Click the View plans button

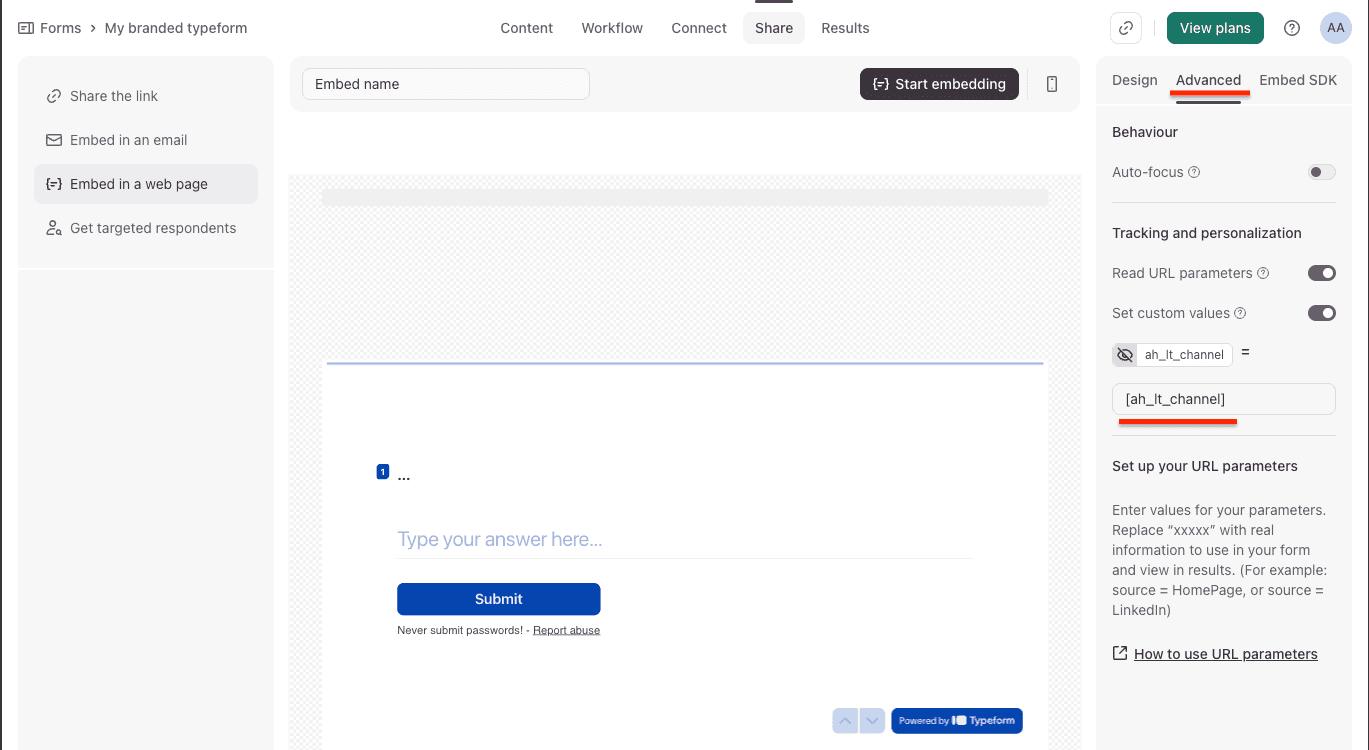tap(1215, 27)
